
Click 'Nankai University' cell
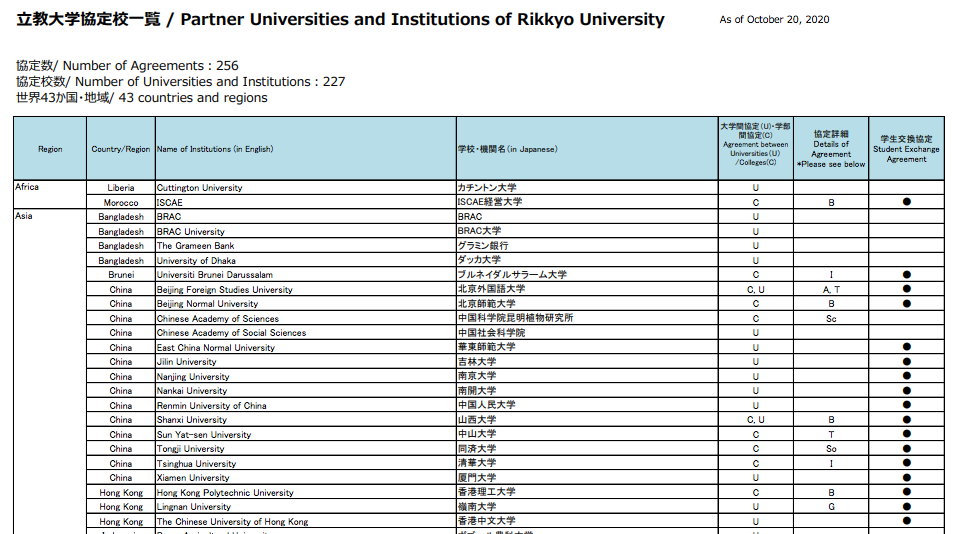306,391
